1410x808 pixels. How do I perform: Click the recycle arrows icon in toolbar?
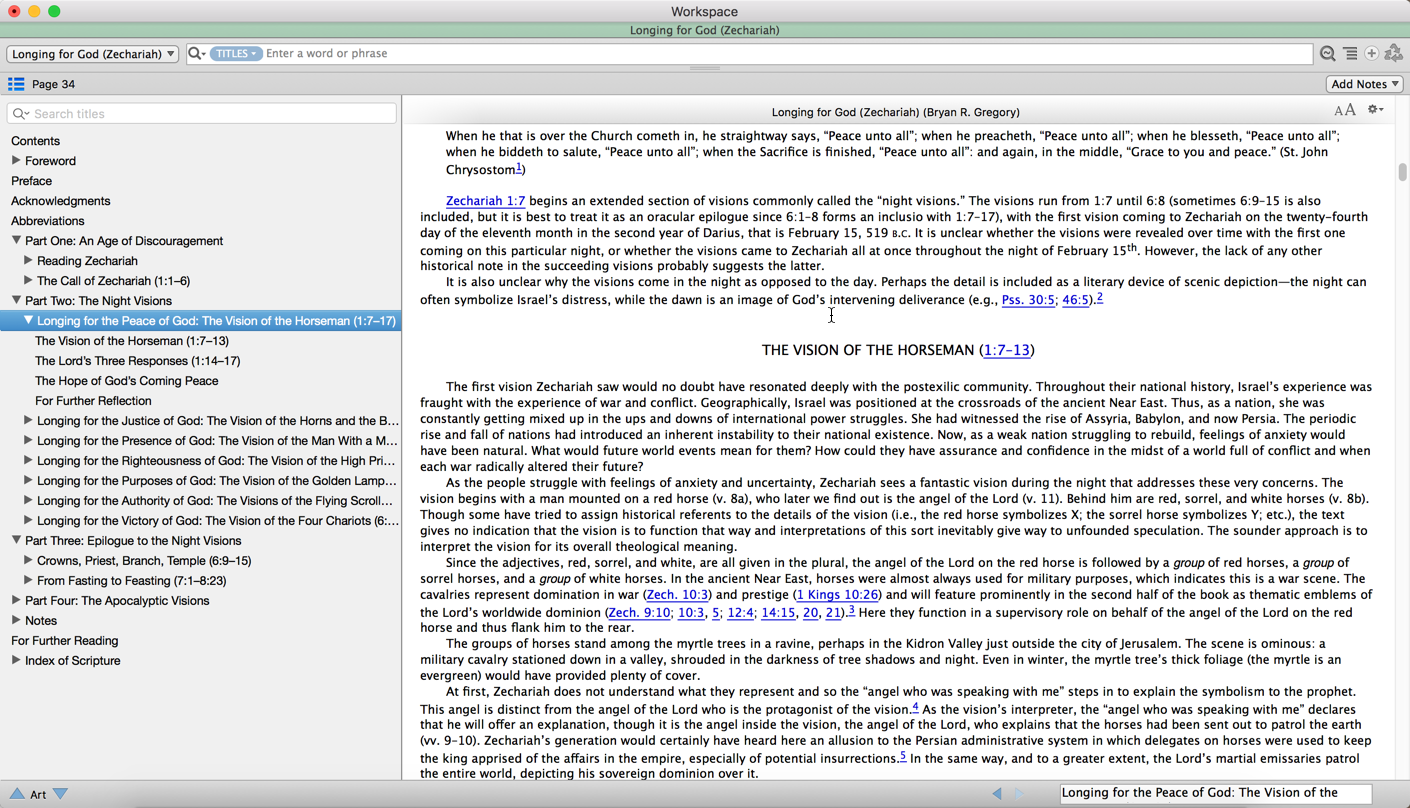click(x=1394, y=53)
